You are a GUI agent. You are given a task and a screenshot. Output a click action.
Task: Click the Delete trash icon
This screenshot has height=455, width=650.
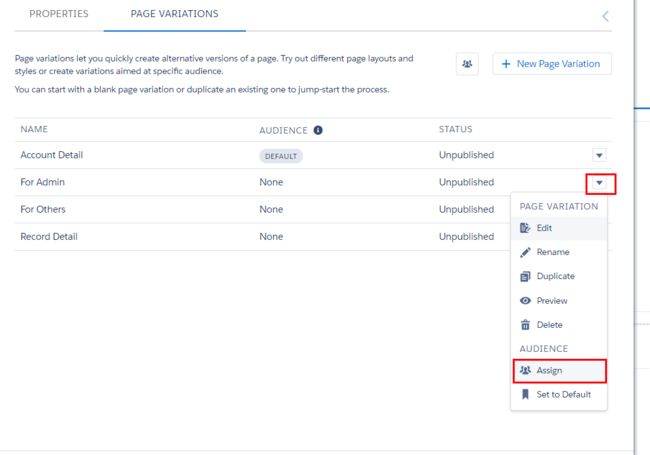coord(525,324)
